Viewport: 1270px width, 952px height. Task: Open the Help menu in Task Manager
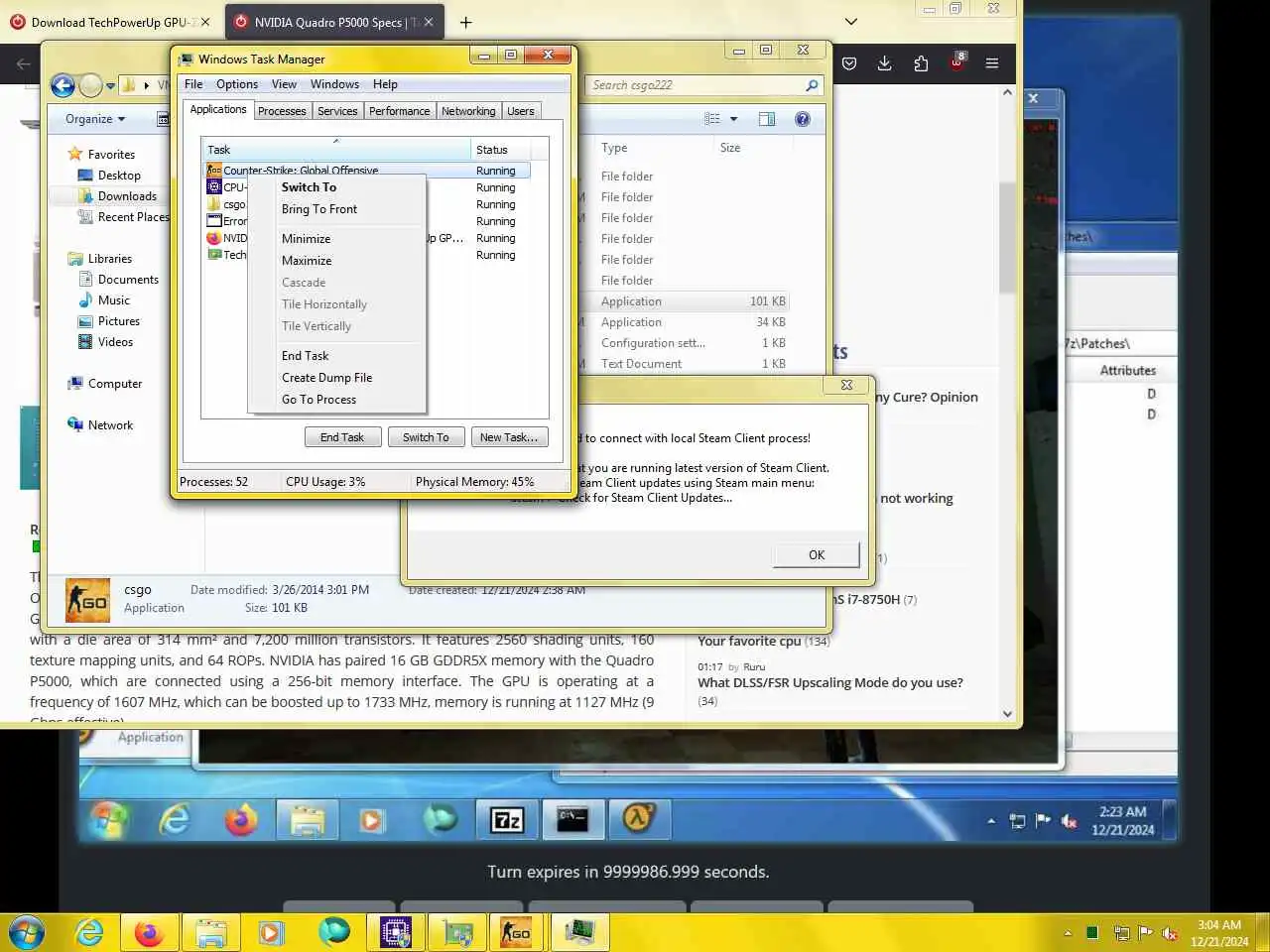(385, 84)
